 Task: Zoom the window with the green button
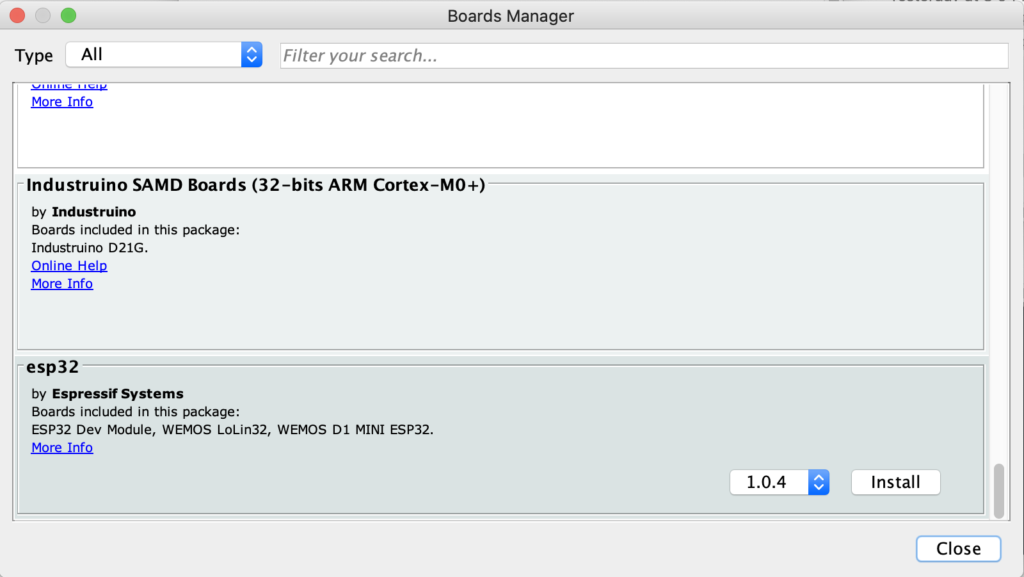(x=68, y=16)
